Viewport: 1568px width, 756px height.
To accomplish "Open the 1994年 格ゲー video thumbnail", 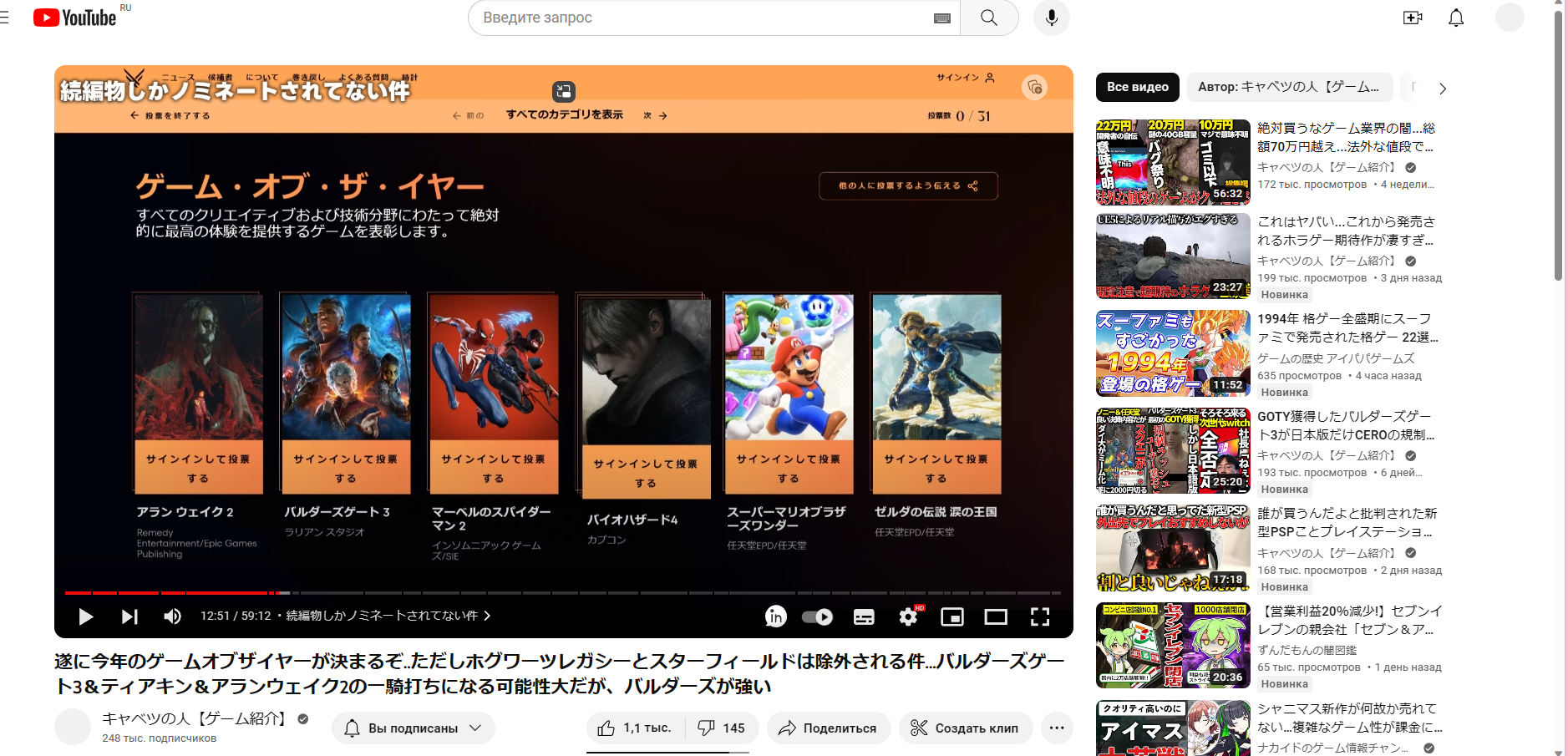I will click(1173, 353).
